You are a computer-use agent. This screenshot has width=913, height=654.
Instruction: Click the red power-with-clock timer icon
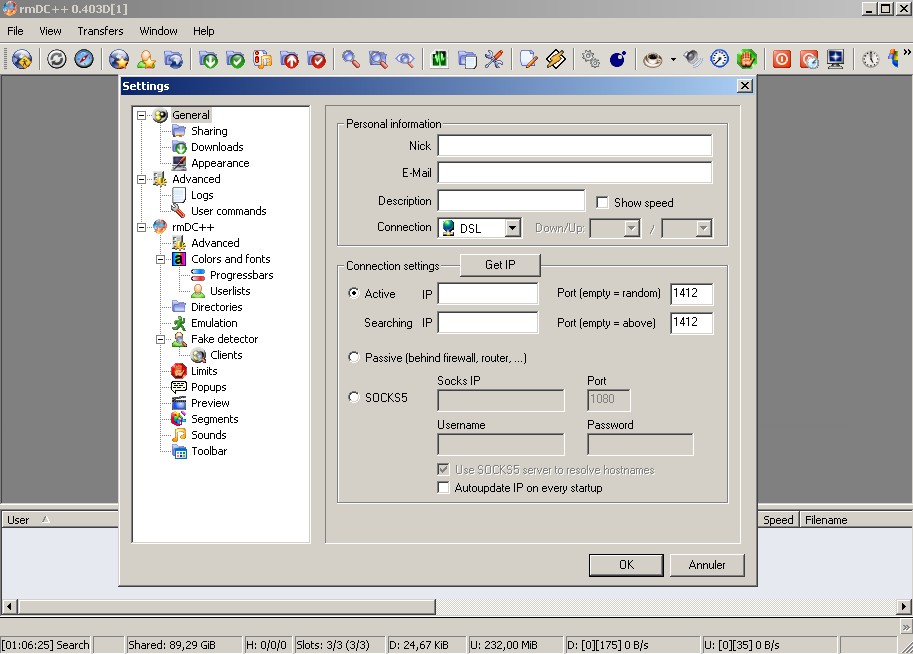pyautogui.click(x=809, y=59)
